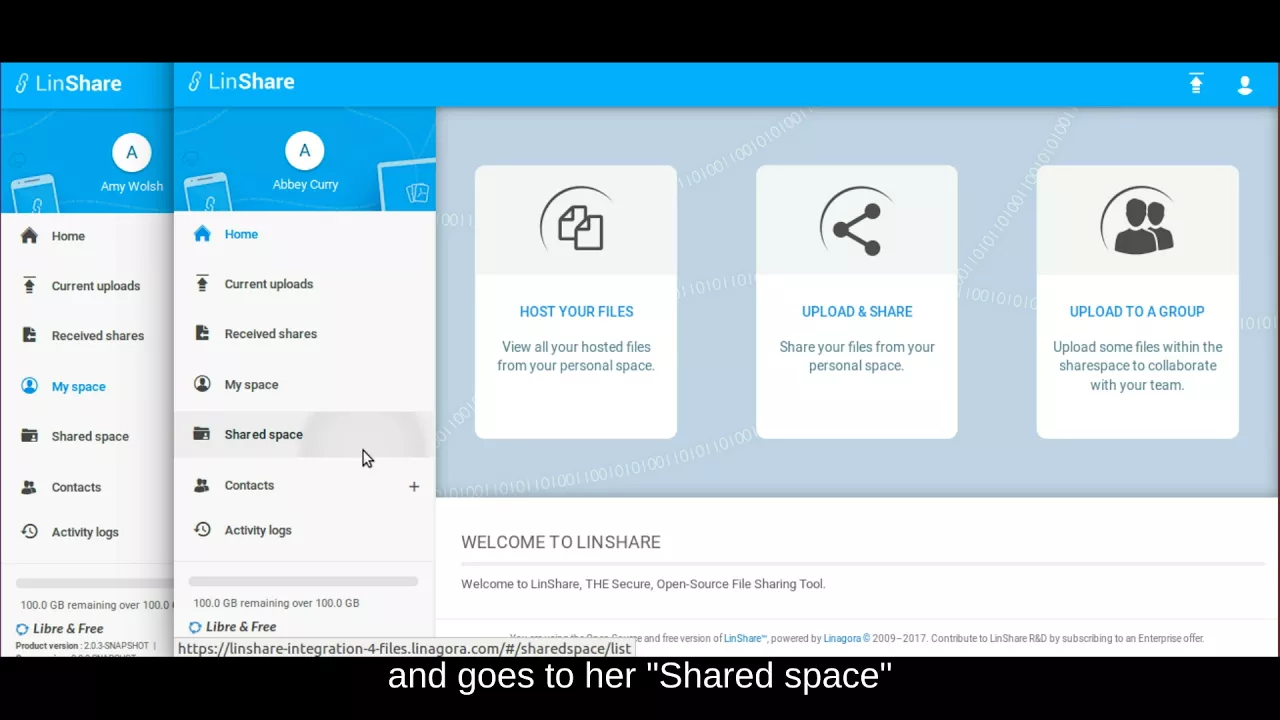Open Activity logs in Abbey Curry's menu
The width and height of the screenshot is (1280, 720).
(305, 530)
